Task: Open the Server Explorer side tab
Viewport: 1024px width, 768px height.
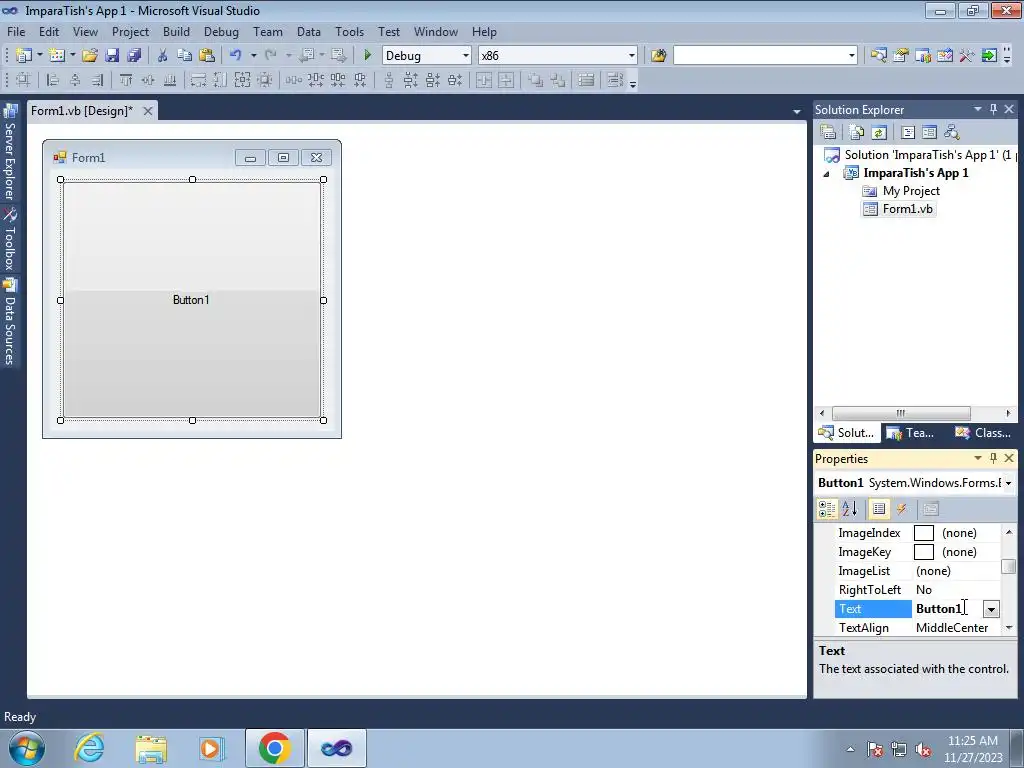Action: 10,153
